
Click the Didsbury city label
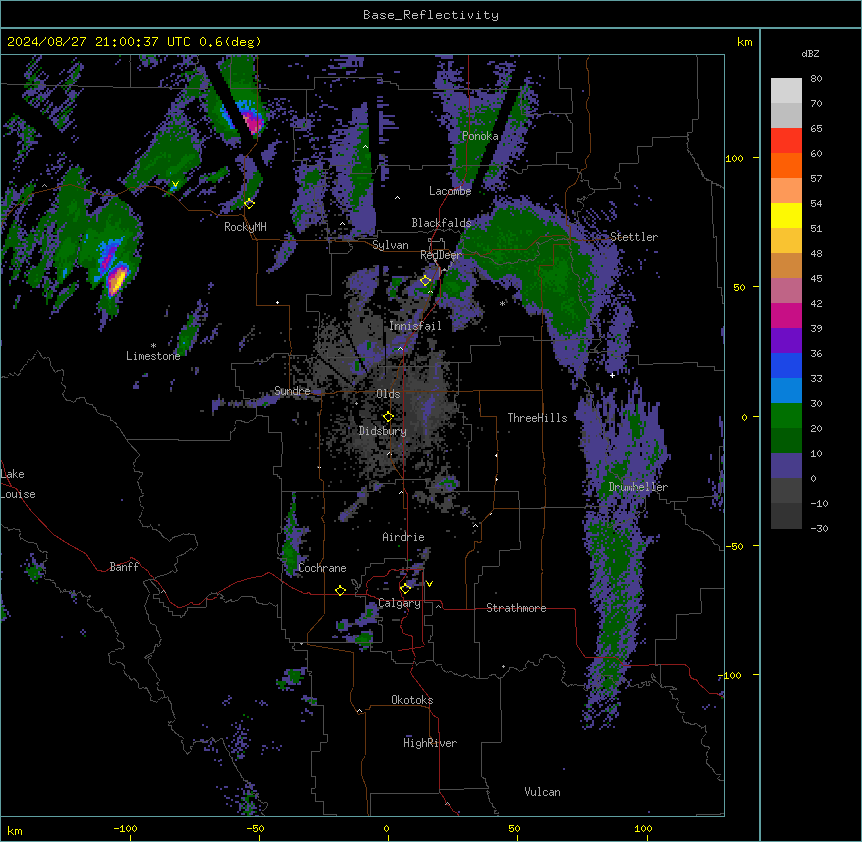pyautogui.click(x=383, y=431)
